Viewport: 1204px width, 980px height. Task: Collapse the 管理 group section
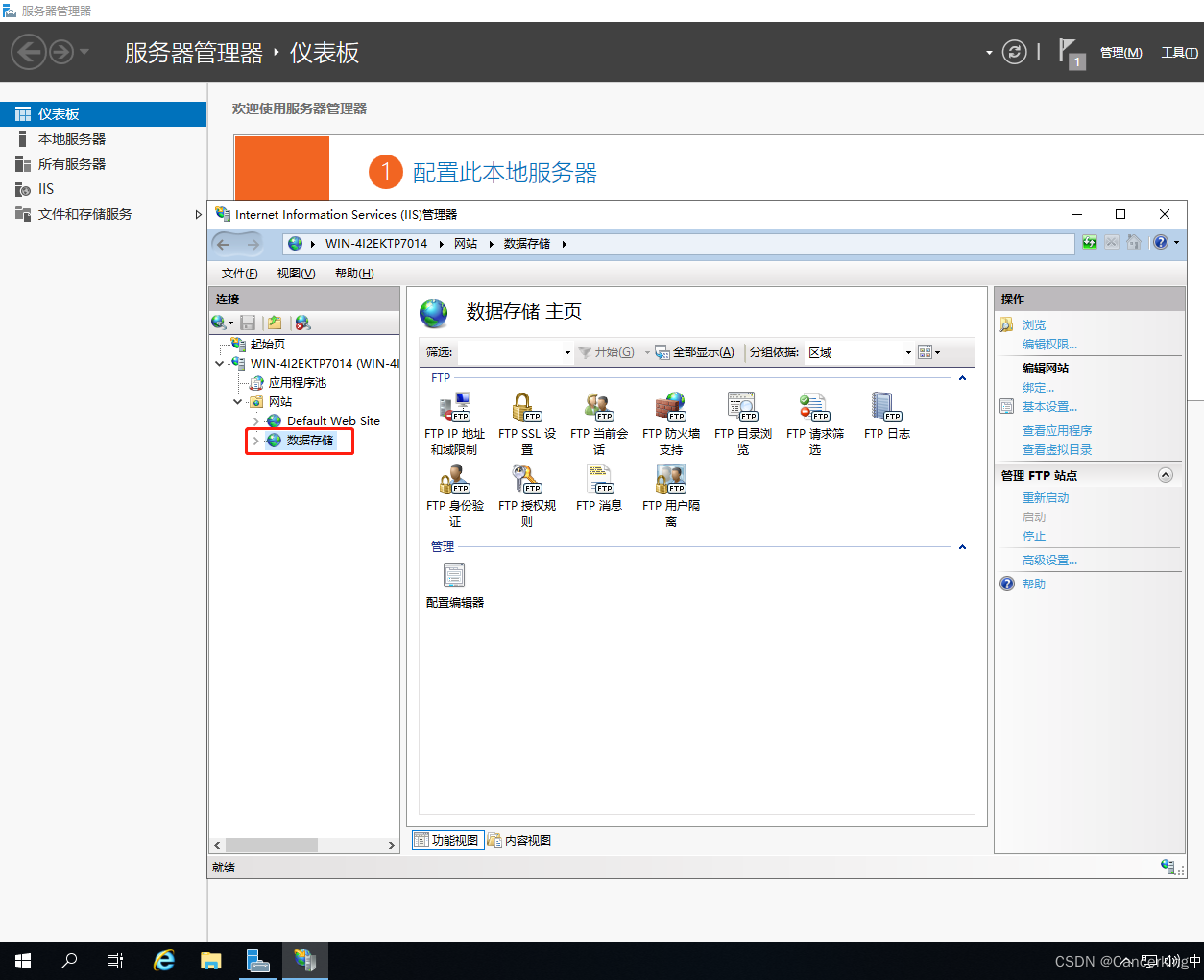962,547
